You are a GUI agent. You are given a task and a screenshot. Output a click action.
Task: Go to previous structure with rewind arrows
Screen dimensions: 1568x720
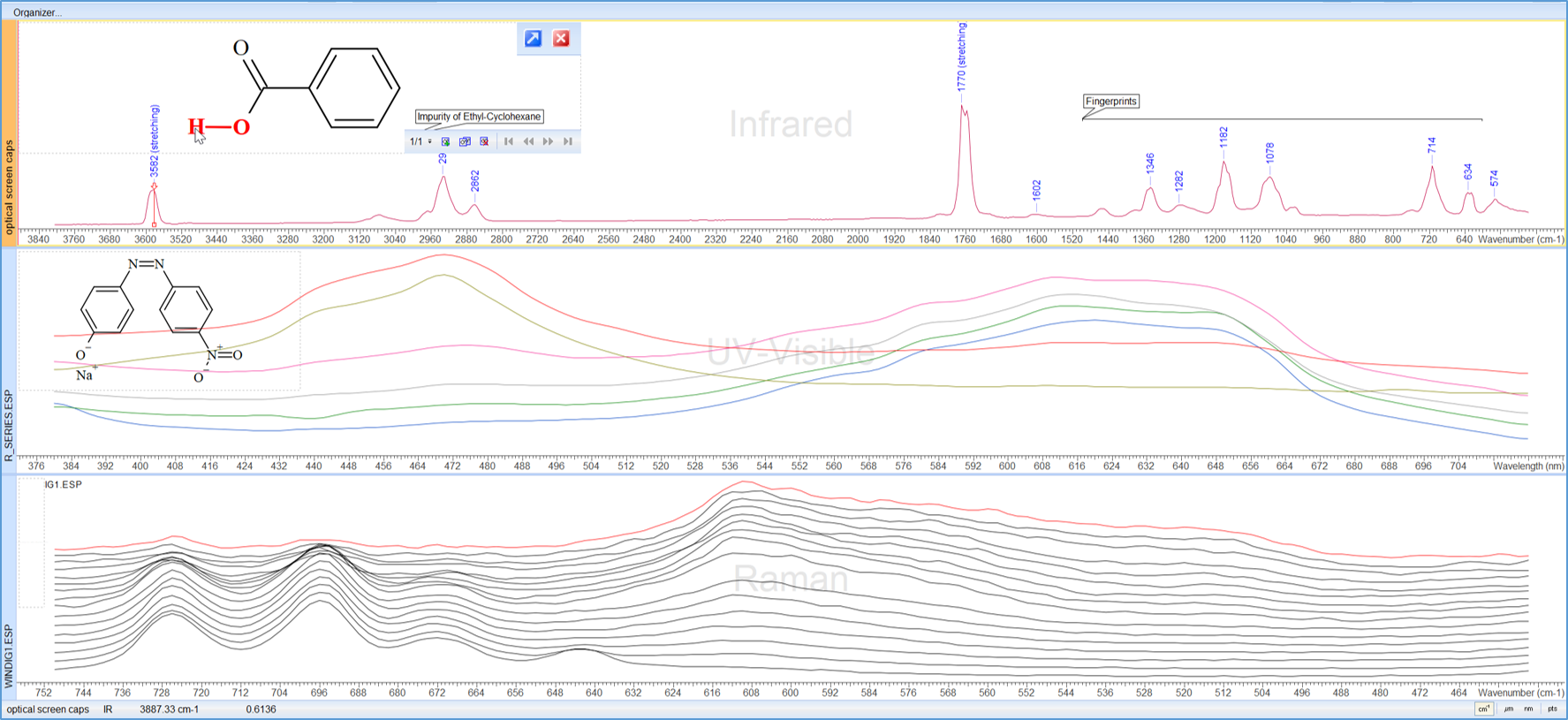point(528,141)
